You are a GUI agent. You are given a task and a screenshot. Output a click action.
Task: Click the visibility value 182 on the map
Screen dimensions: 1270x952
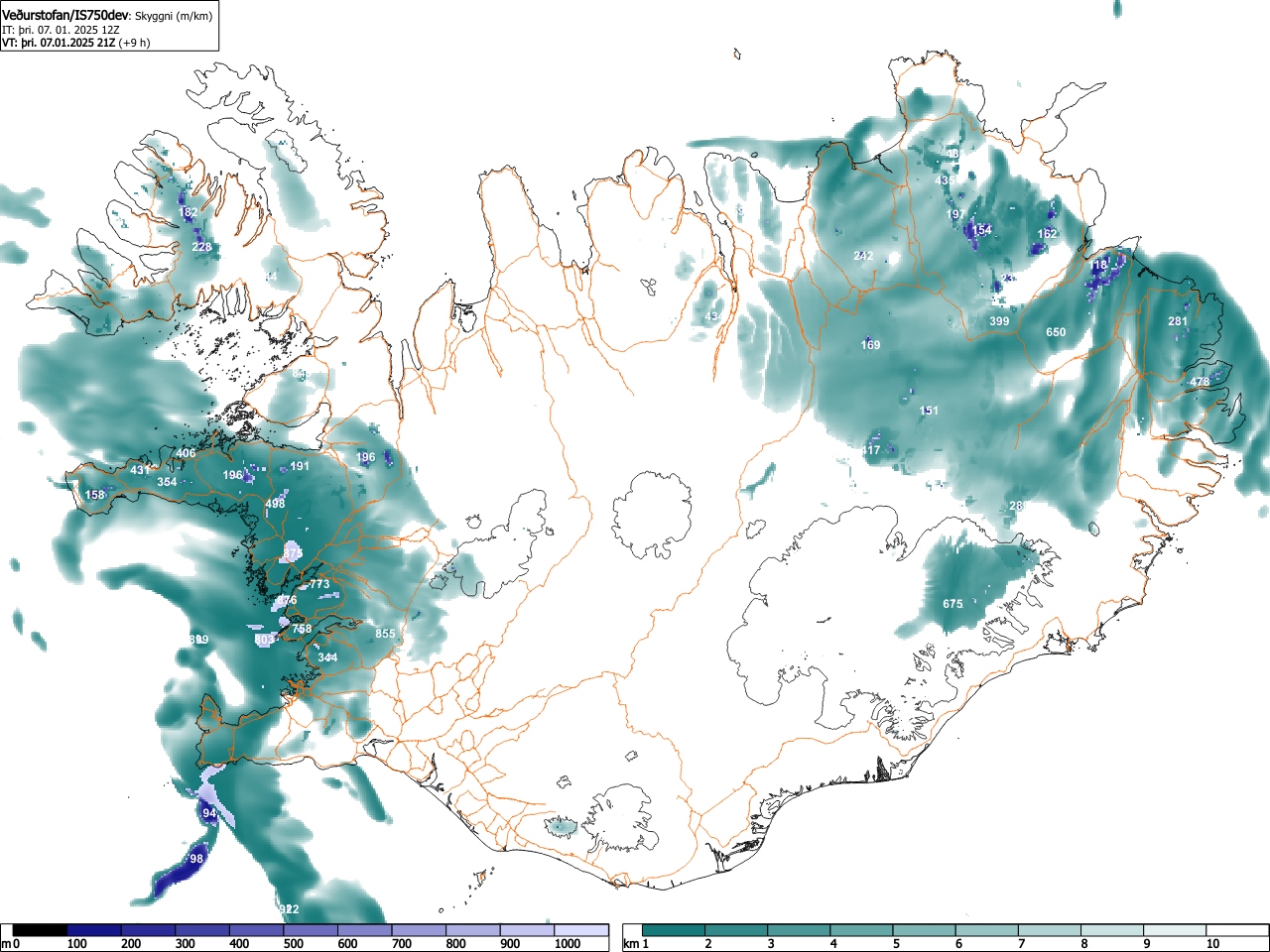click(189, 213)
